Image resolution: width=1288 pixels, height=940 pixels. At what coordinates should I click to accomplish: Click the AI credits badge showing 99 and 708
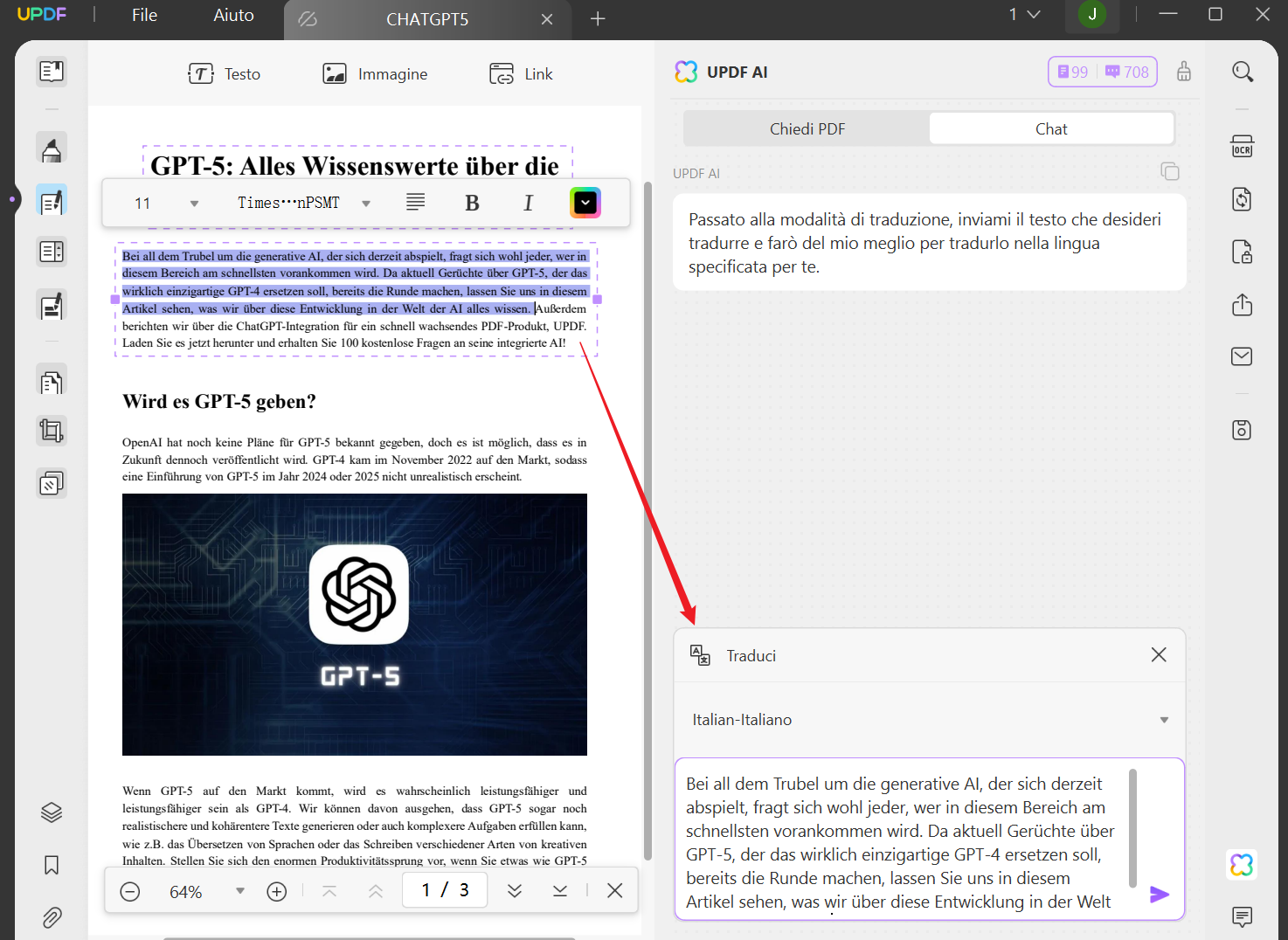(x=1103, y=72)
